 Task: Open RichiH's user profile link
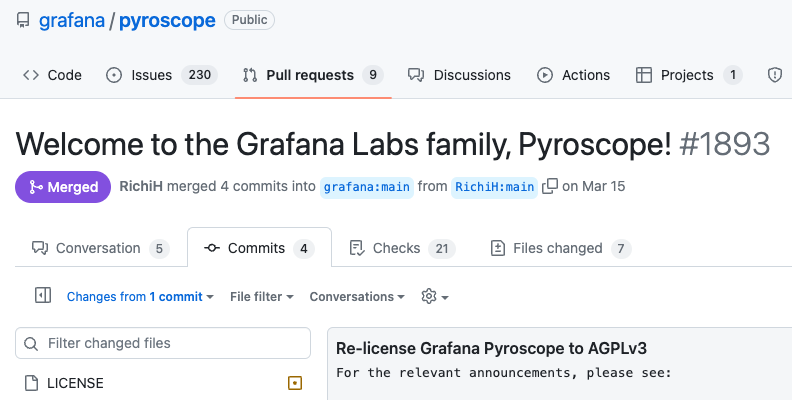point(141,186)
